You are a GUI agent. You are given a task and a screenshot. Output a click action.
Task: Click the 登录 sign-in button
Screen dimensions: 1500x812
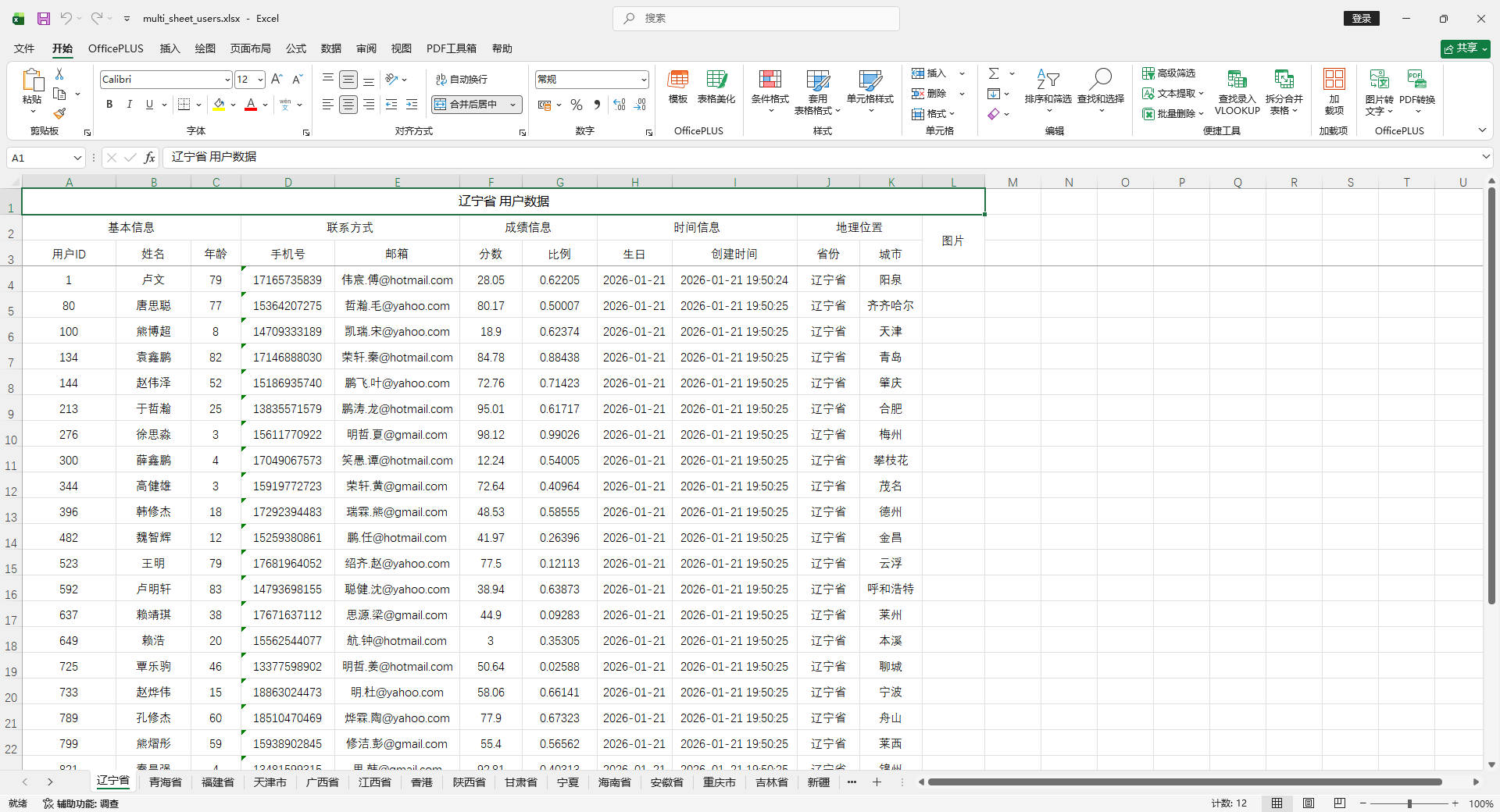coord(1361,18)
